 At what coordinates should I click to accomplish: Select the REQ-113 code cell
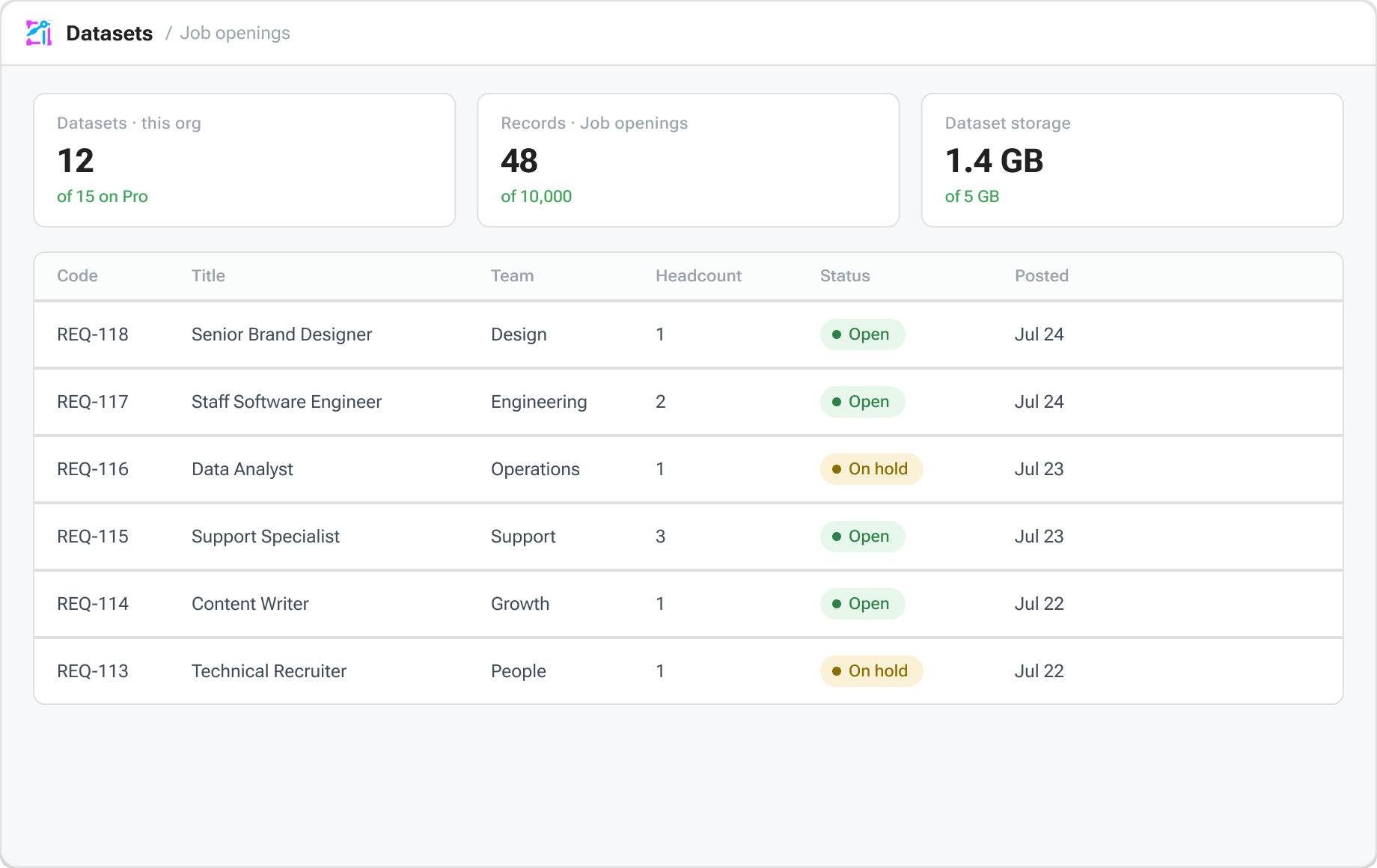tap(93, 671)
